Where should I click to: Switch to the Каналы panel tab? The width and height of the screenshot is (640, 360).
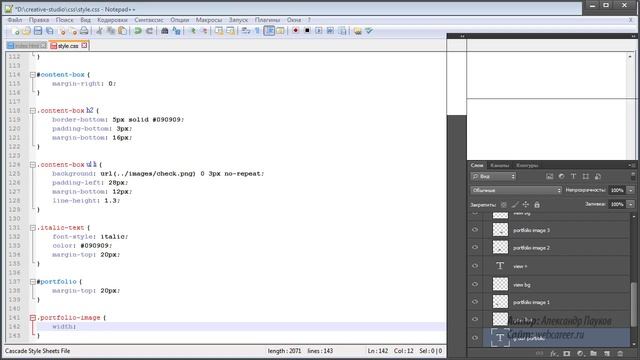(x=500, y=165)
